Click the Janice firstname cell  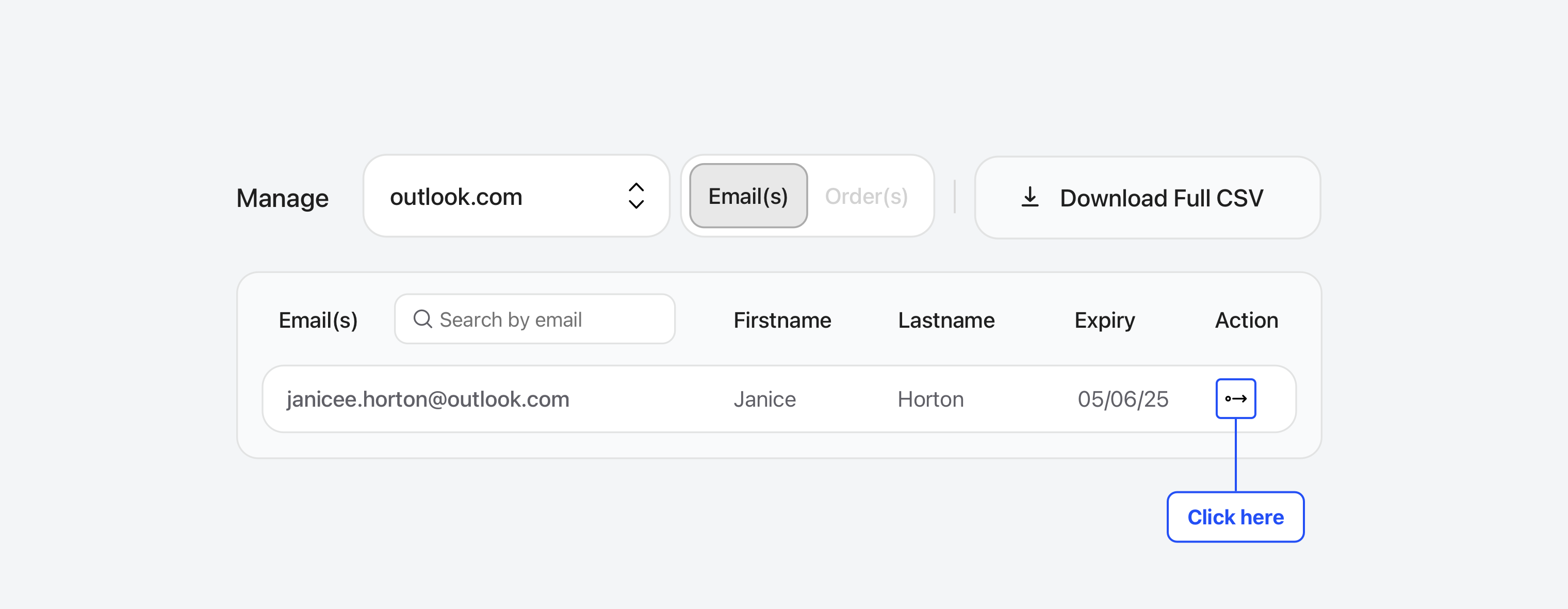pos(764,399)
